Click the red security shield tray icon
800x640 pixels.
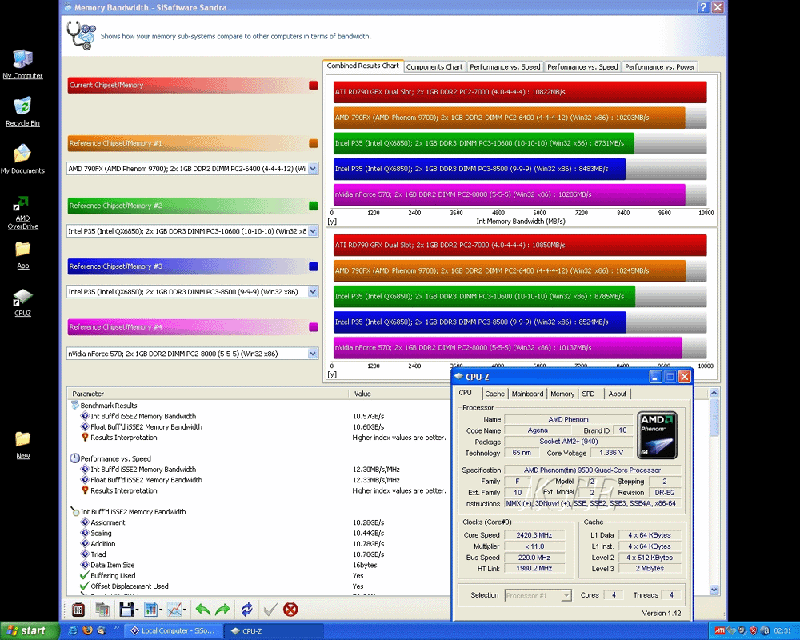753,631
